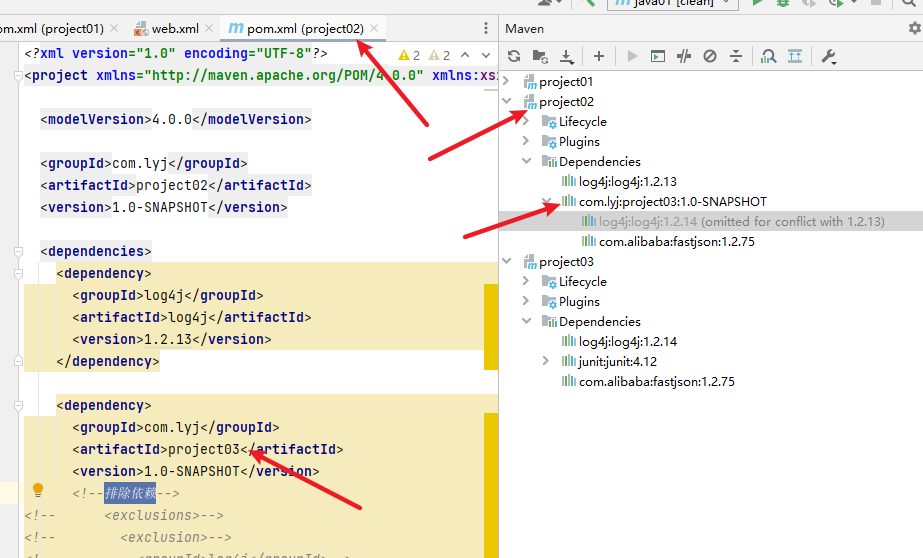
Task: Click the magnifier with chart bars icon
Action: [x=768, y=57]
